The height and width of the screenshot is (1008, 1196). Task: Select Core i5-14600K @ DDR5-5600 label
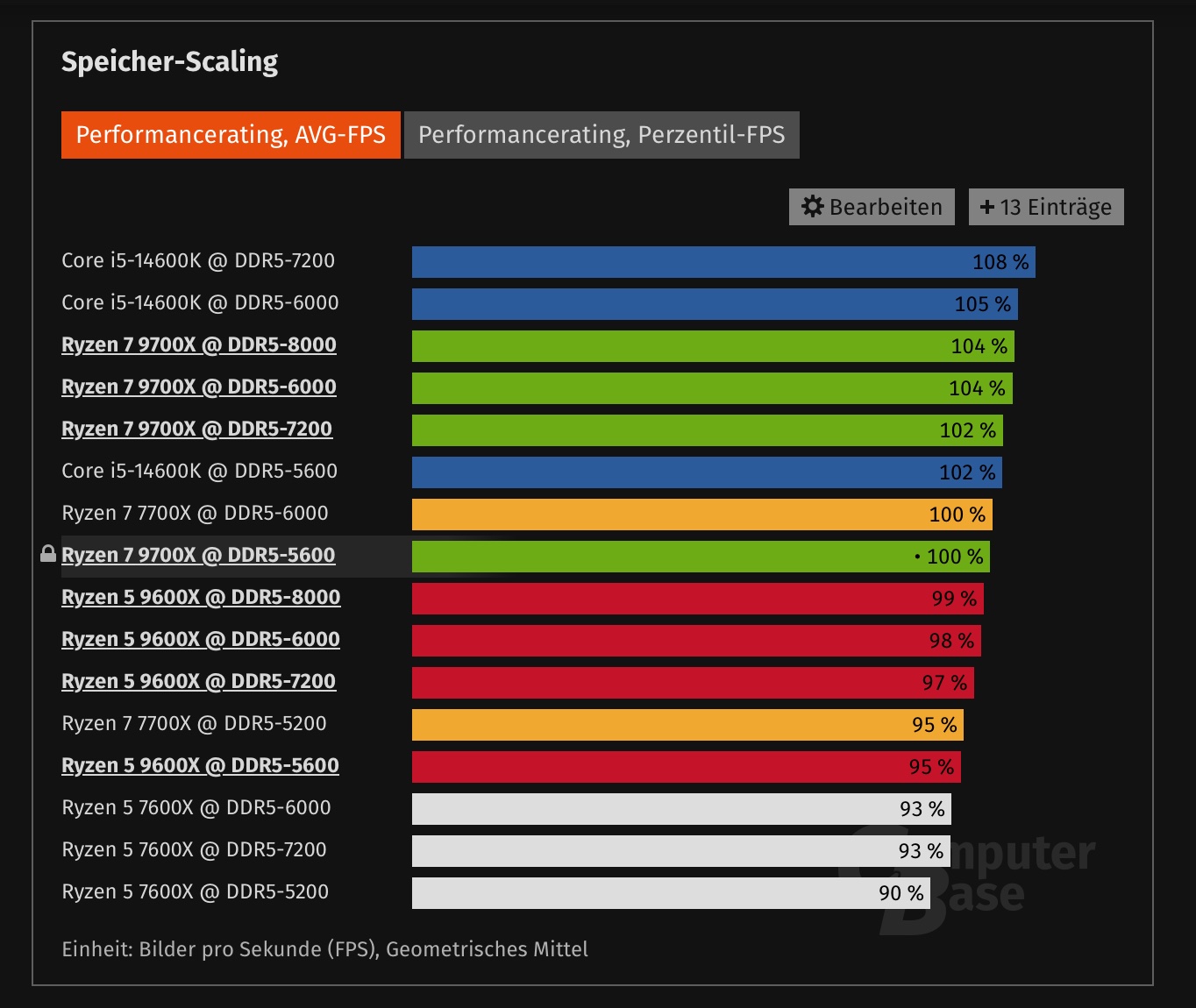coord(200,471)
